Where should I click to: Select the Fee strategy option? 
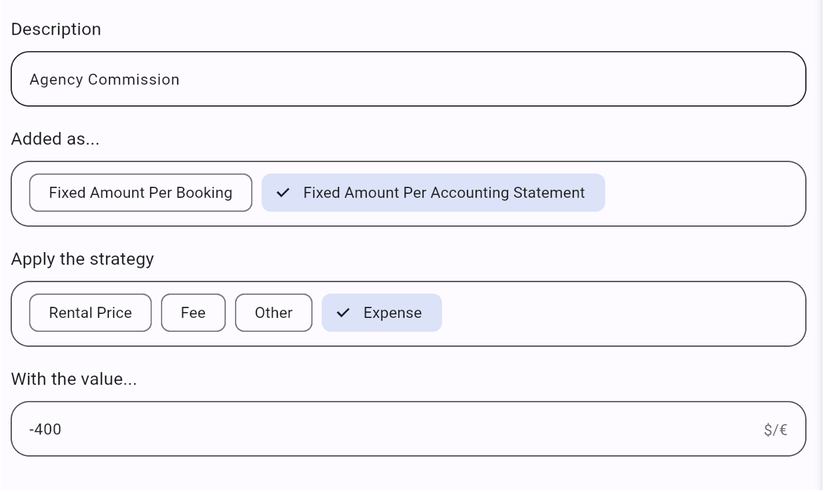193,313
